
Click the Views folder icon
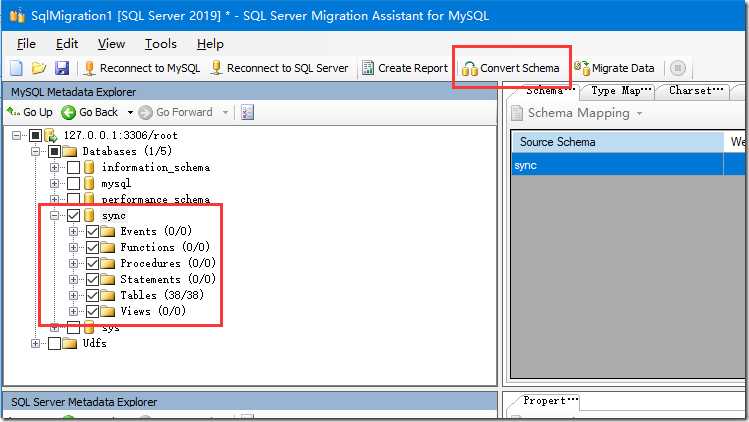click(x=108, y=312)
